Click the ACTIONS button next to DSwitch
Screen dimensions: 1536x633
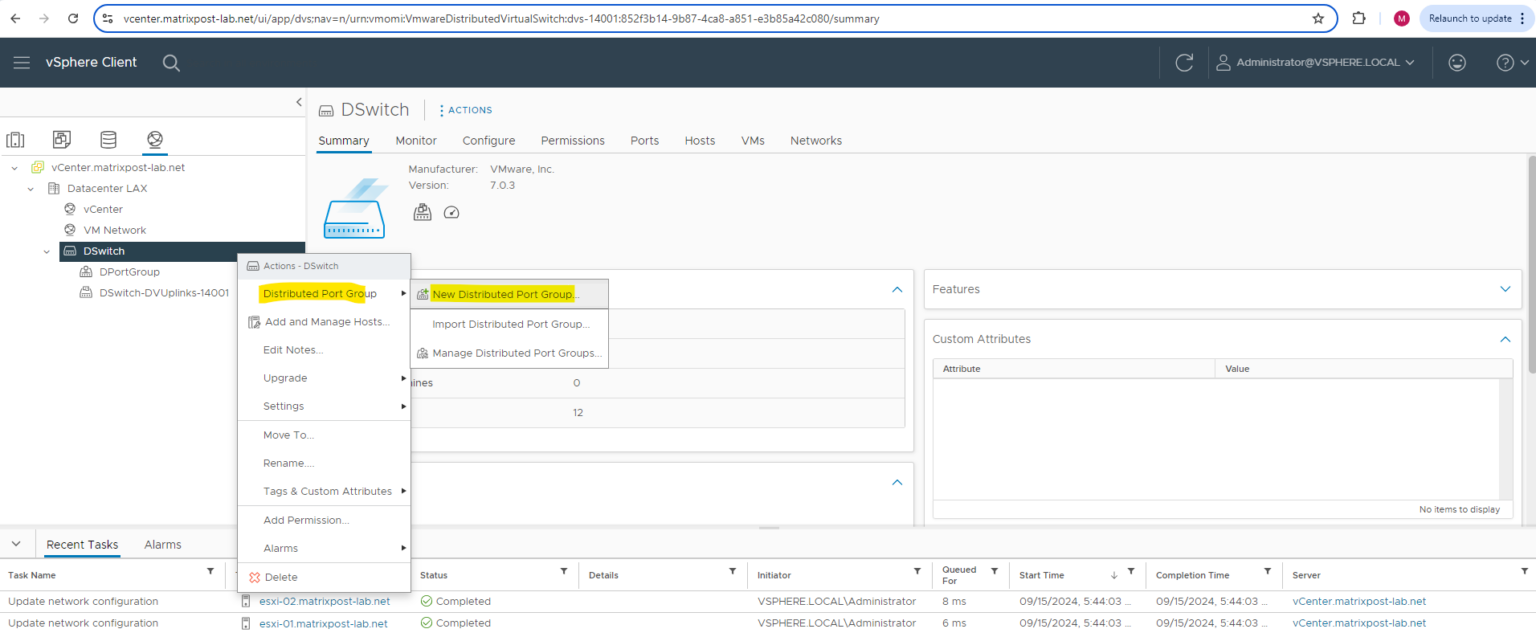(x=464, y=109)
